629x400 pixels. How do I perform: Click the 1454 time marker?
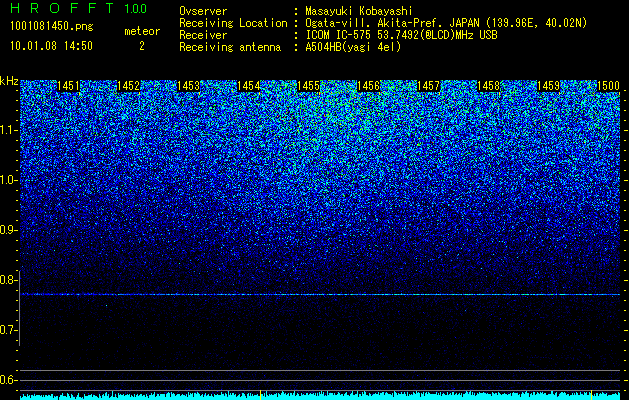[248, 86]
